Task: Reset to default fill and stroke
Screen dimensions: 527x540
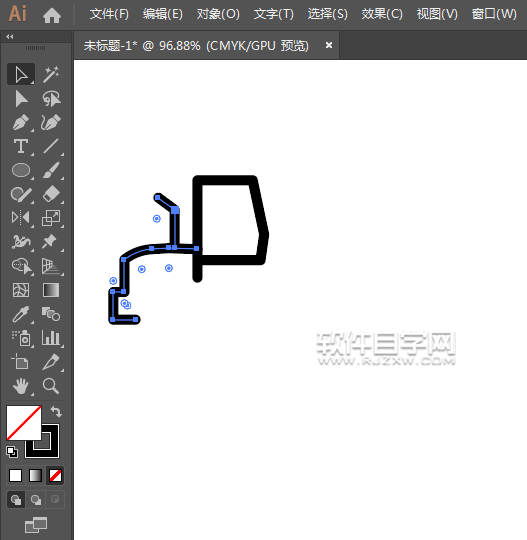Action: pyautogui.click(x=12, y=451)
